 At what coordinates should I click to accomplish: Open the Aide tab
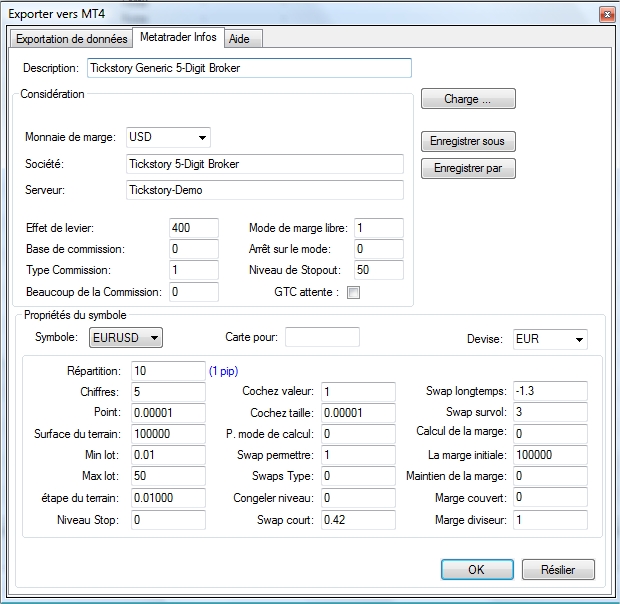tap(239, 39)
